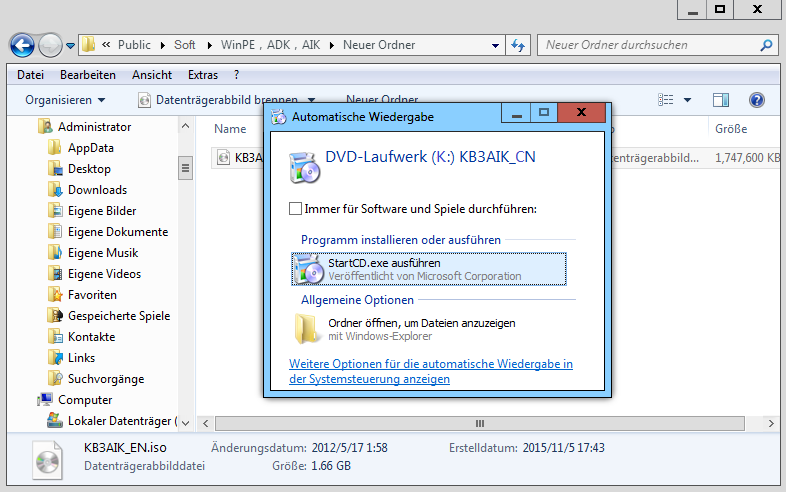Click the Größe column header
786x492 pixels.
(x=731, y=129)
